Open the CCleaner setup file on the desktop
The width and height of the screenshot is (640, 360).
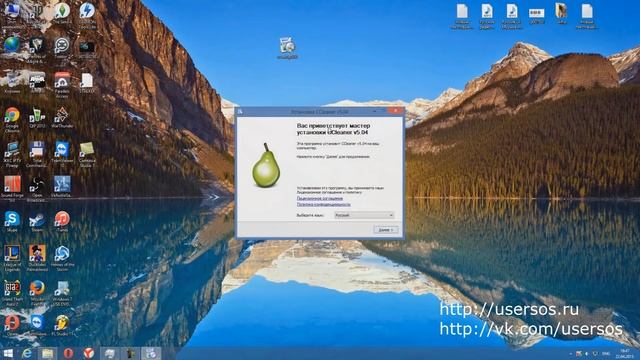[287, 48]
